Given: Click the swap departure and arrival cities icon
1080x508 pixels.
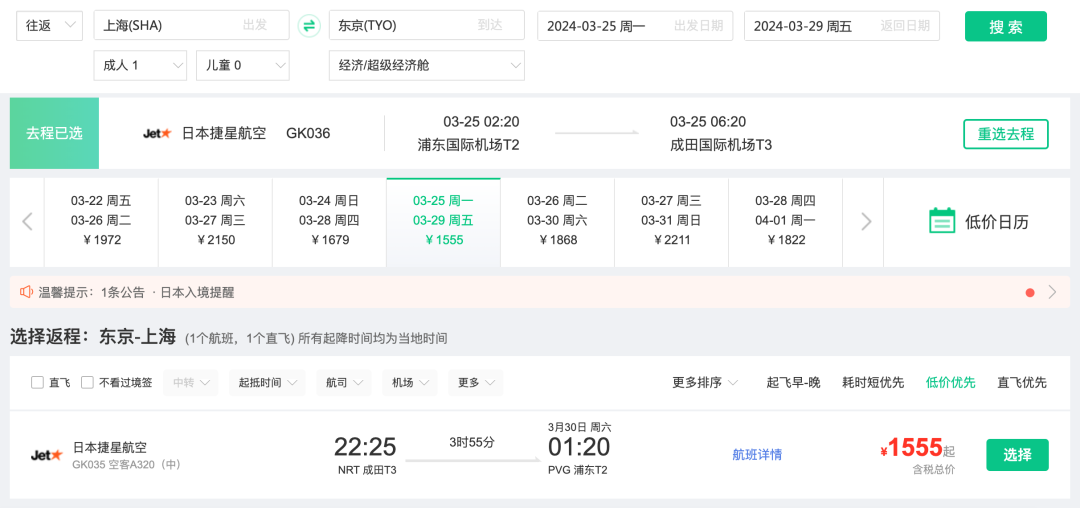Looking at the screenshot, I should click(x=309, y=26).
